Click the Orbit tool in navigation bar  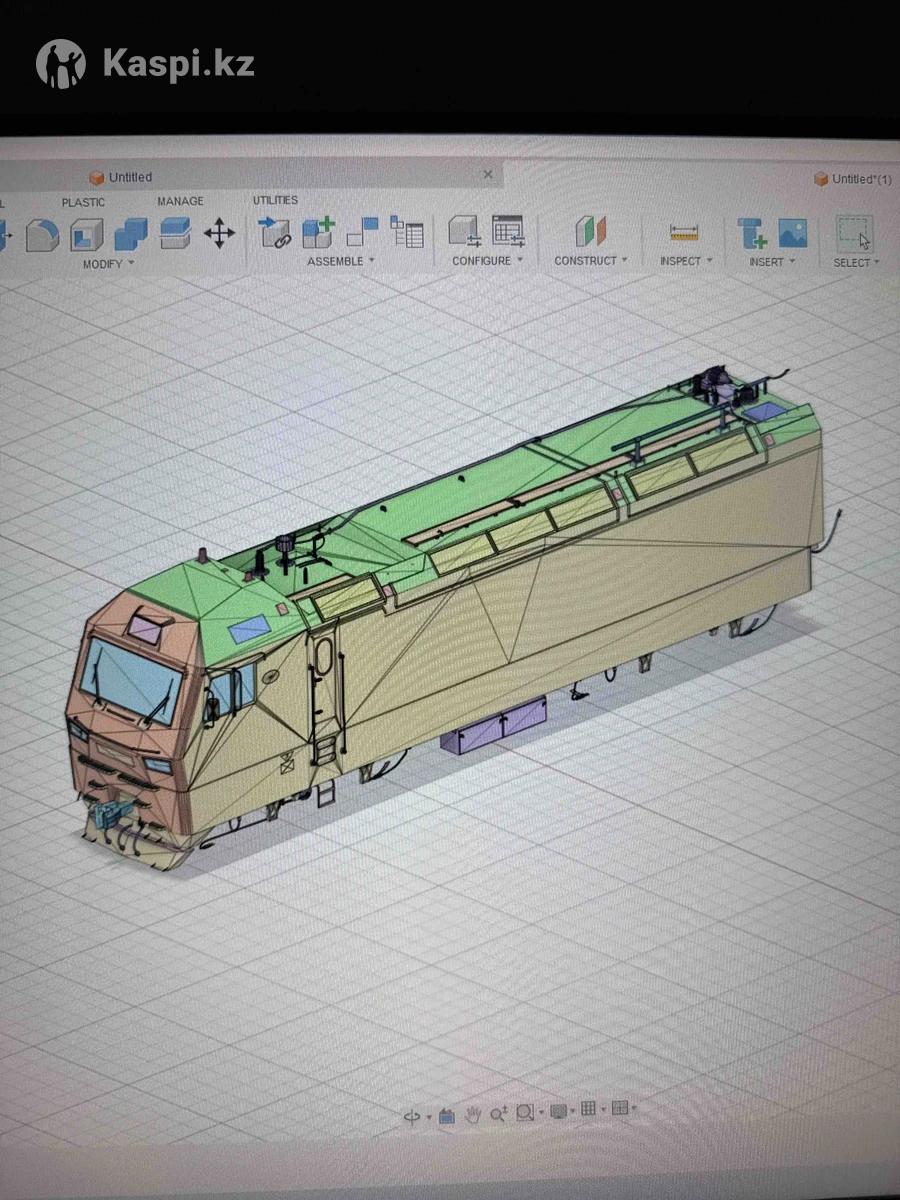pos(412,1117)
